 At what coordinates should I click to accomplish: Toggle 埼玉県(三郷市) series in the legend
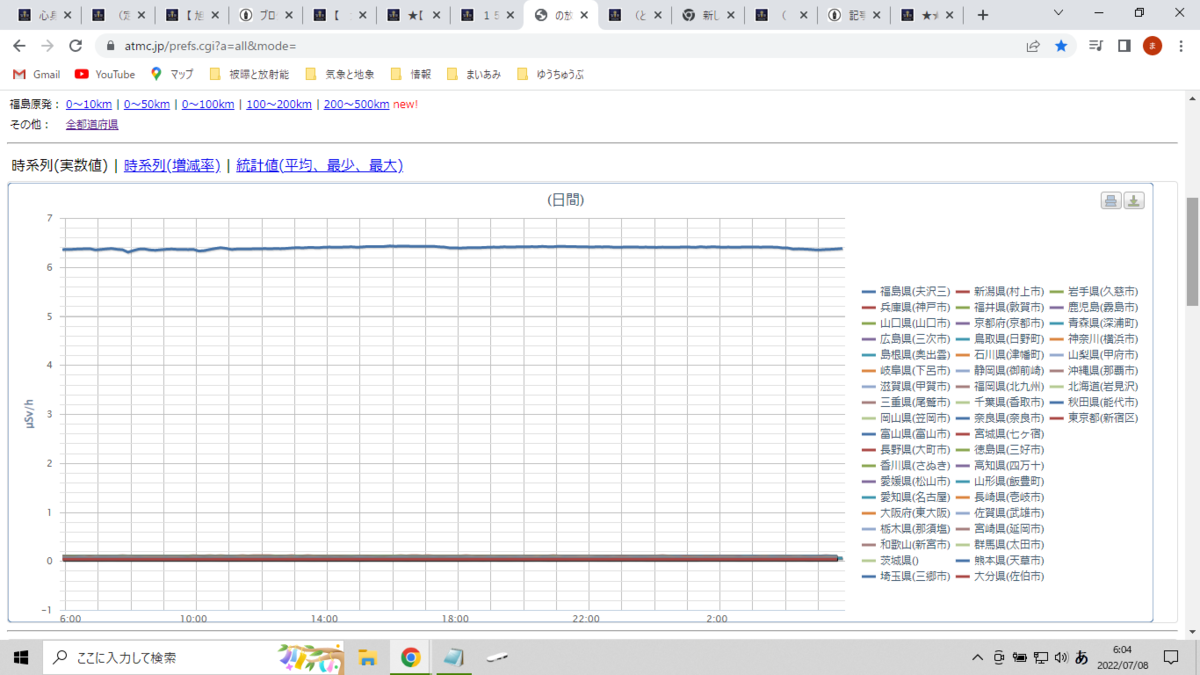906,576
